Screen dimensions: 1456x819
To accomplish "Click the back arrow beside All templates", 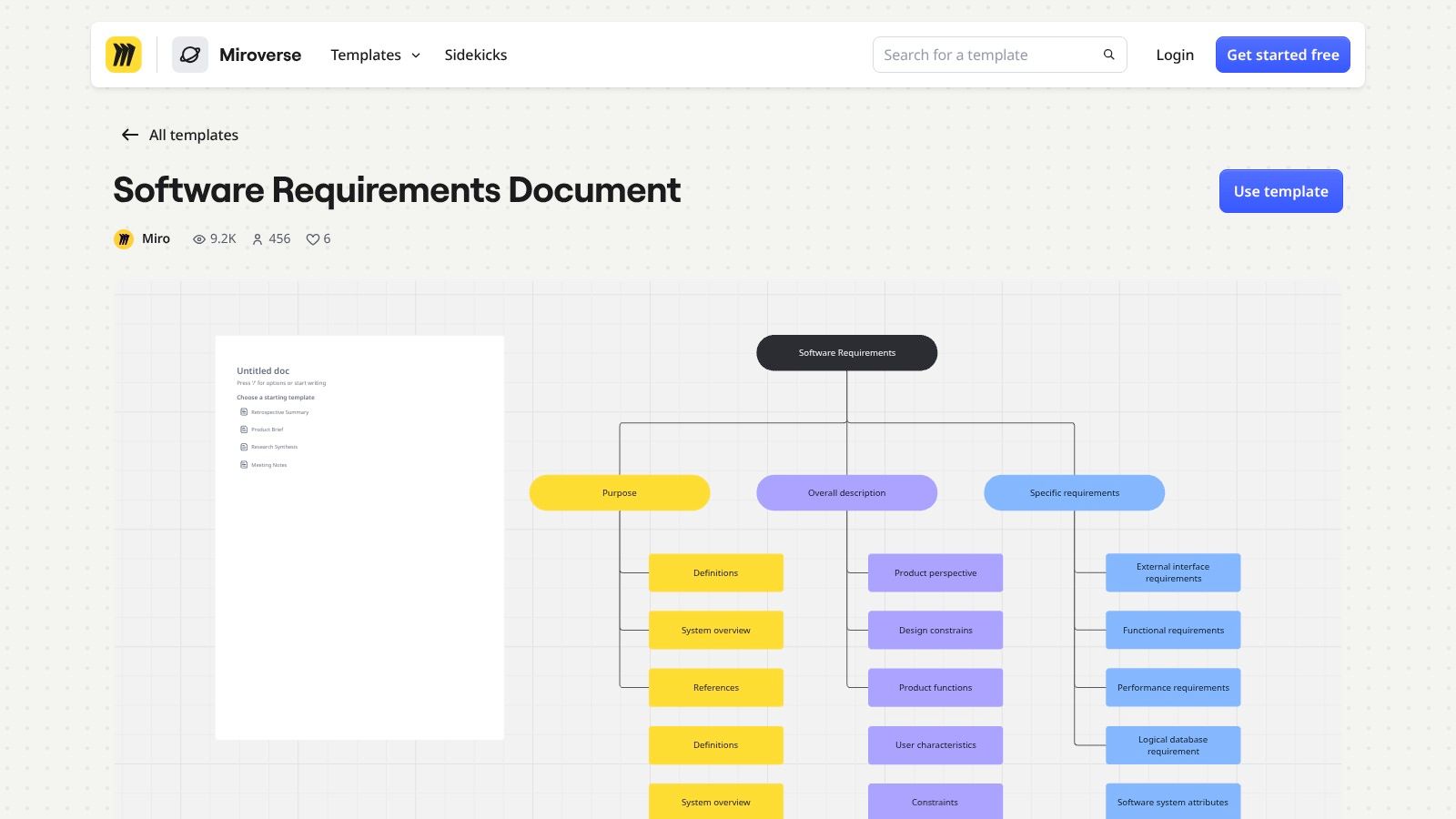I will click(130, 135).
